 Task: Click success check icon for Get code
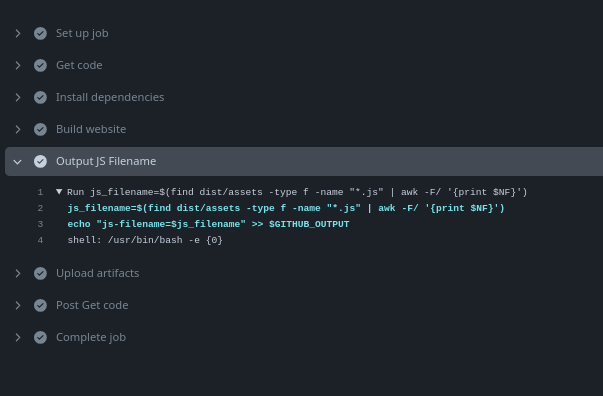(40, 65)
